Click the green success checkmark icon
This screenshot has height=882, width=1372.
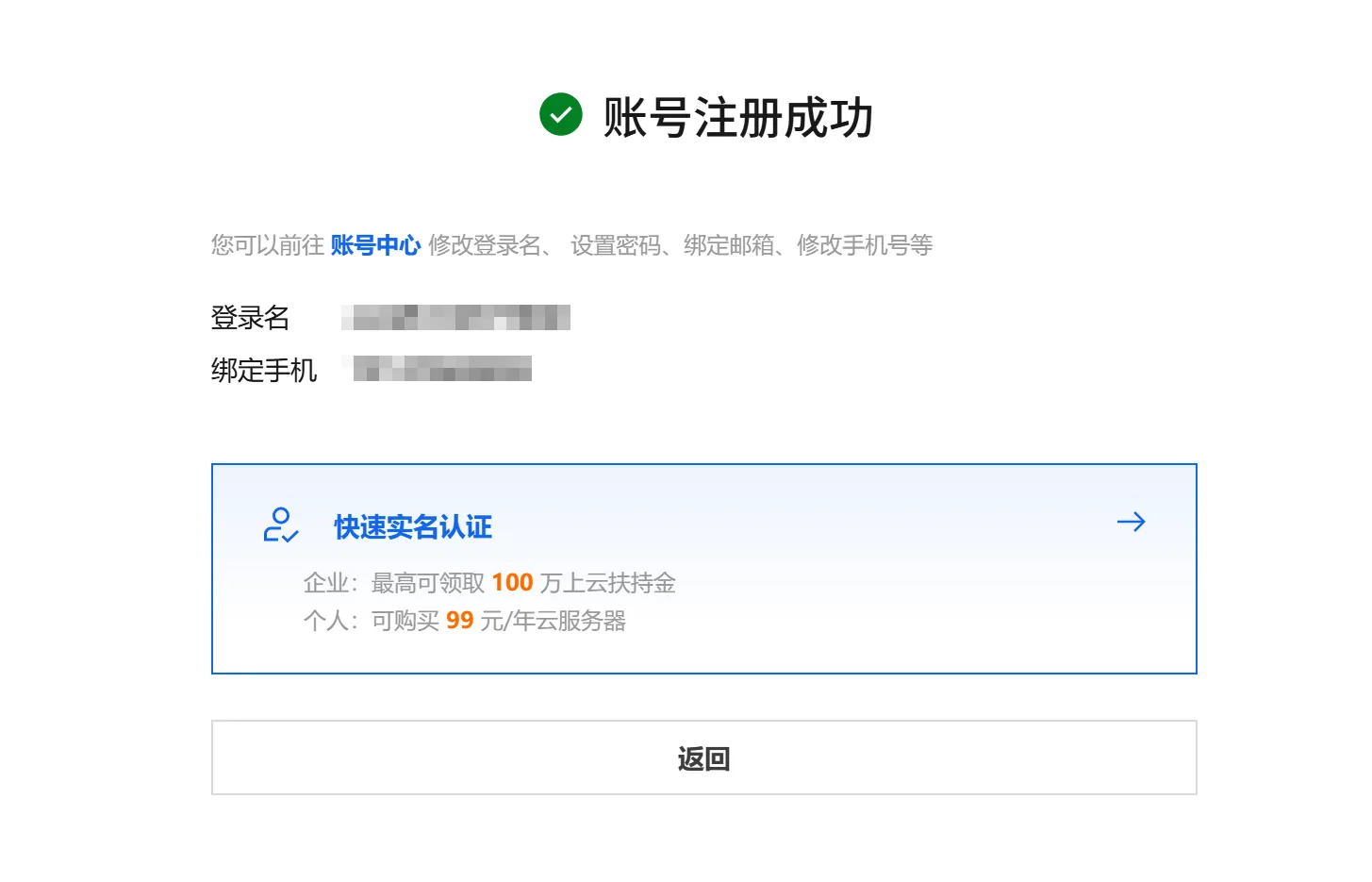[561, 114]
